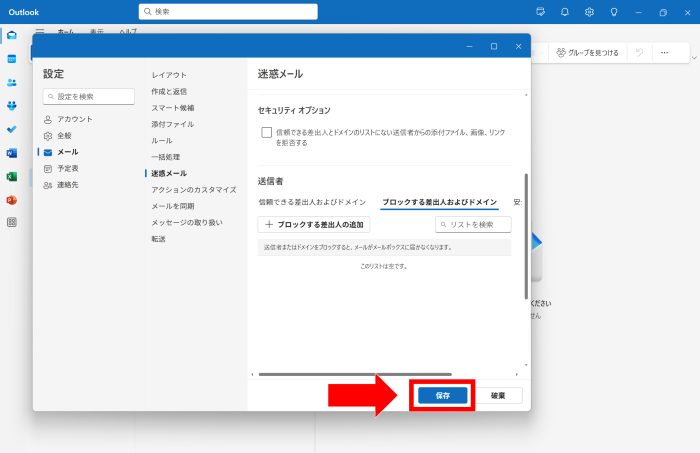Click the 破棄 button
The width and height of the screenshot is (700, 453).
pos(497,395)
